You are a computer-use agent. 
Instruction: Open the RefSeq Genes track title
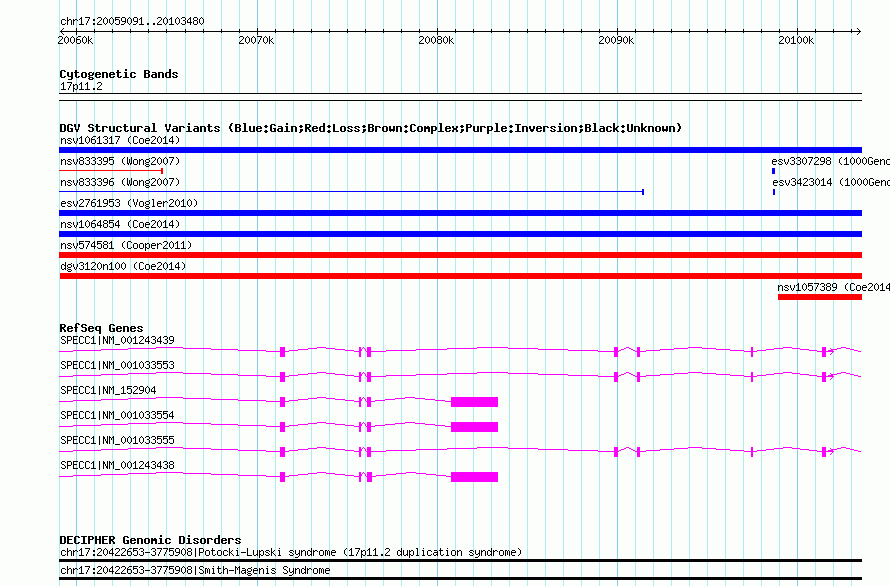tap(101, 328)
